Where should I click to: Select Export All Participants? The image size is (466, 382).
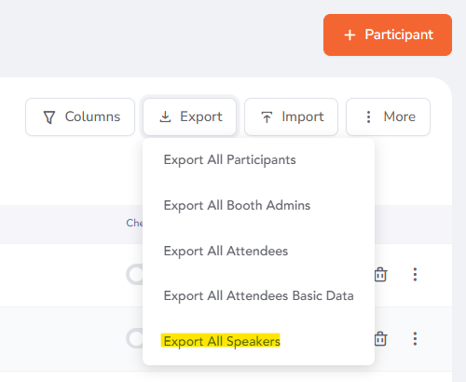click(230, 160)
